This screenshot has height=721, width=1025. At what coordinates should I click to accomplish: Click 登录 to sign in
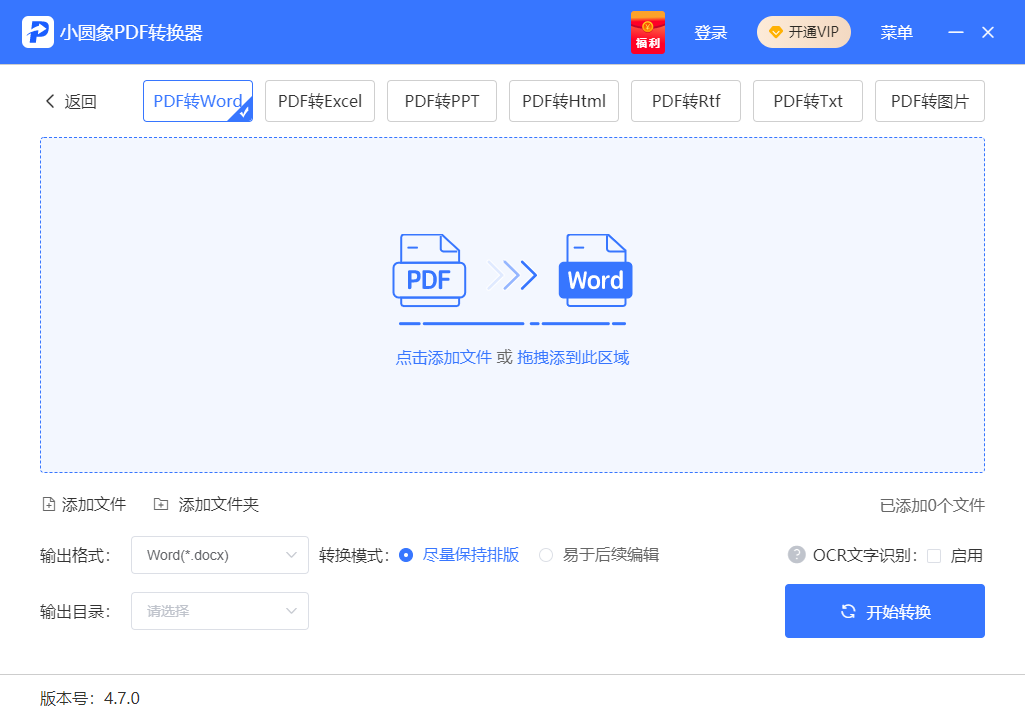pyautogui.click(x=711, y=32)
